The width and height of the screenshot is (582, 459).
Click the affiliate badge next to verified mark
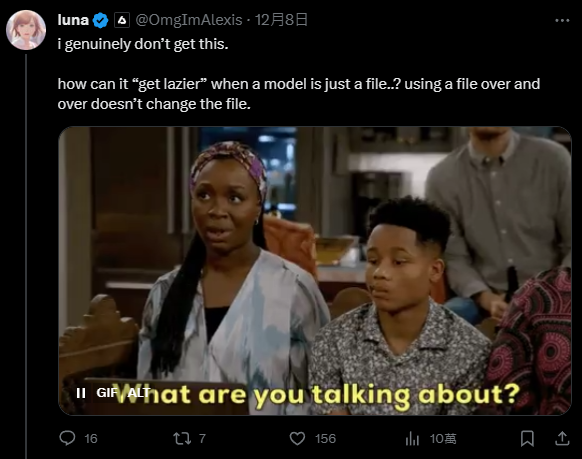(x=122, y=20)
